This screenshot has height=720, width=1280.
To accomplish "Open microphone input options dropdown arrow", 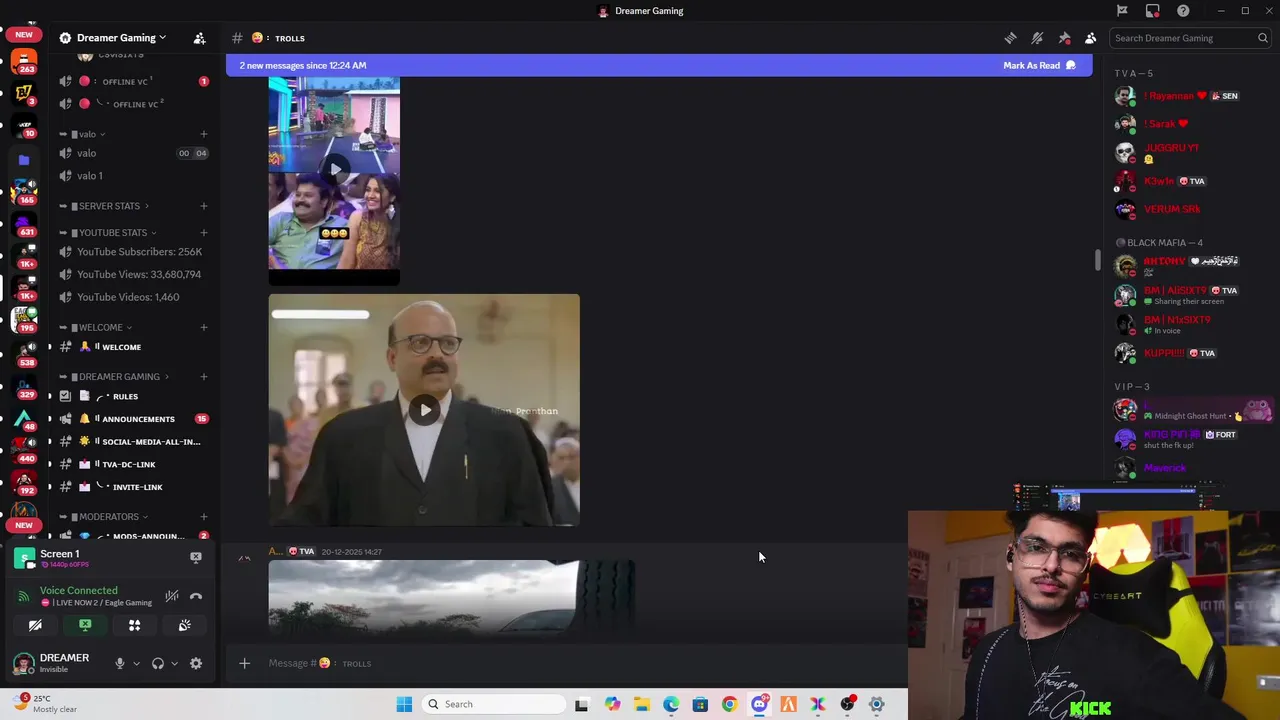I will [x=136, y=663].
